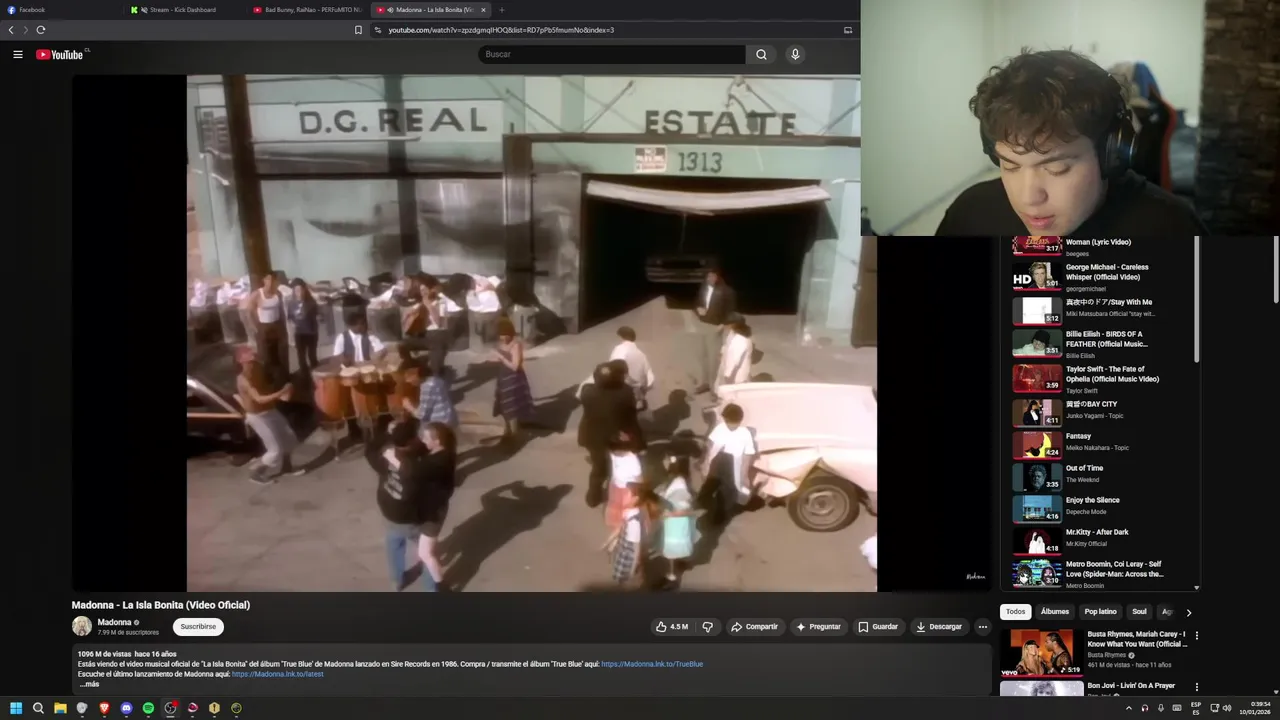
Task: Open the taskbar clock and date
Action: [1254, 708]
